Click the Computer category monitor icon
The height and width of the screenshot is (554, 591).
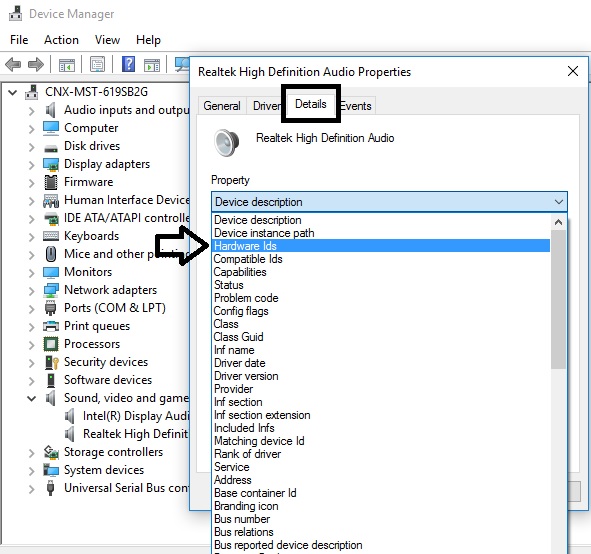point(51,128)
